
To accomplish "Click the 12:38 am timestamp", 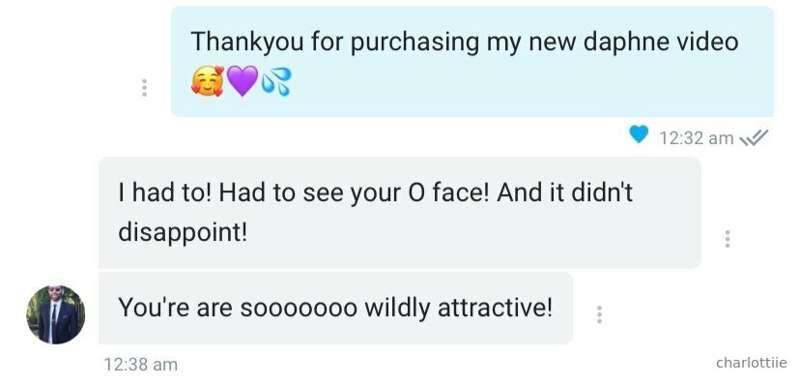I will point(140,365).
